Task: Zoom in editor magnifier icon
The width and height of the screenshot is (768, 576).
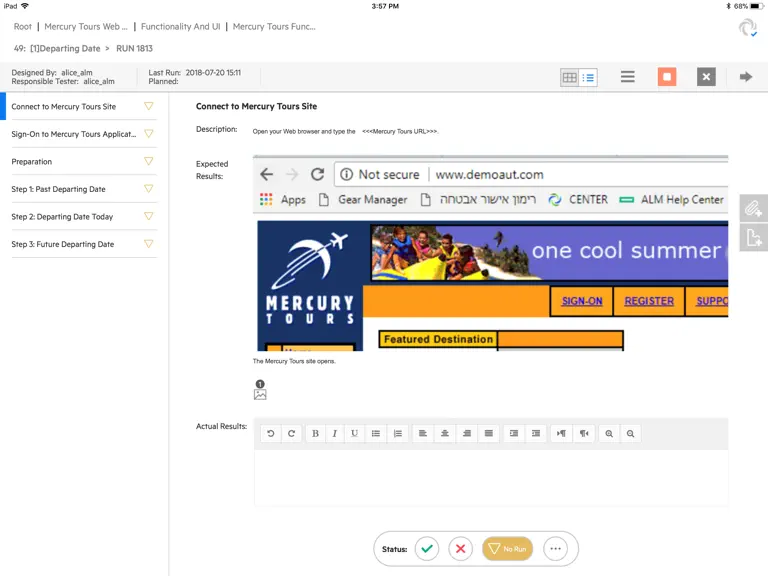Action: (x=609, y=433)
